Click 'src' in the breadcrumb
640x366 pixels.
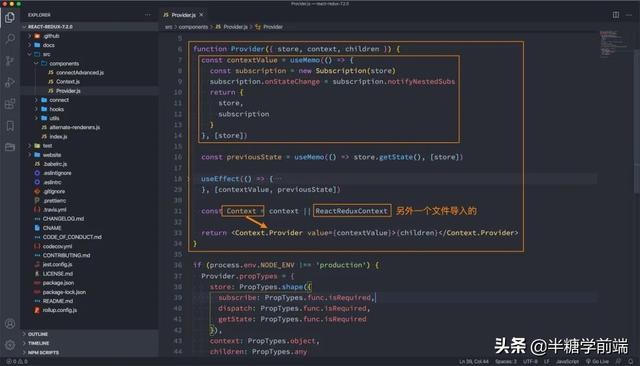(169, 27)
